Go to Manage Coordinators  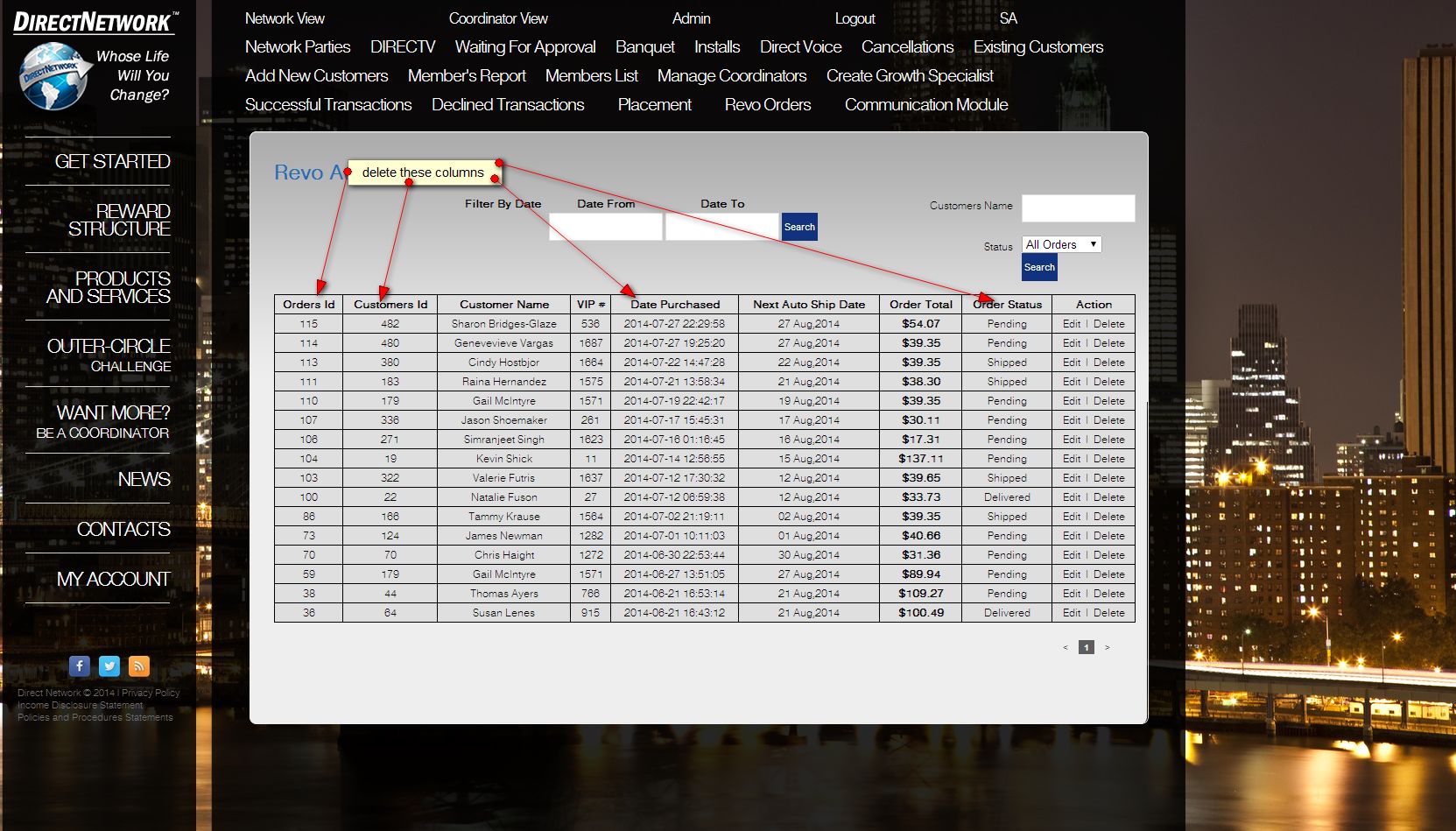732,76
